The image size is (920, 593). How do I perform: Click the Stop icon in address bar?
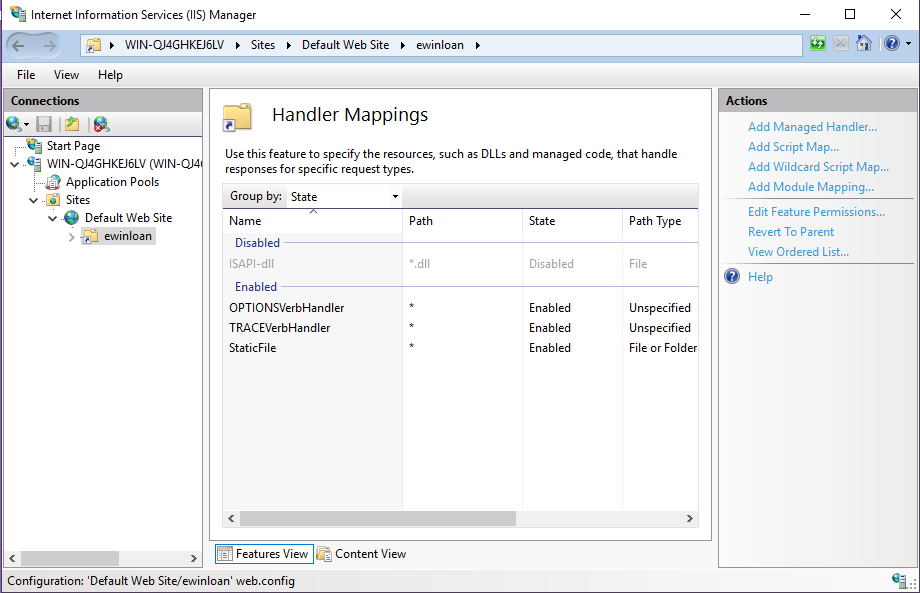841,43
